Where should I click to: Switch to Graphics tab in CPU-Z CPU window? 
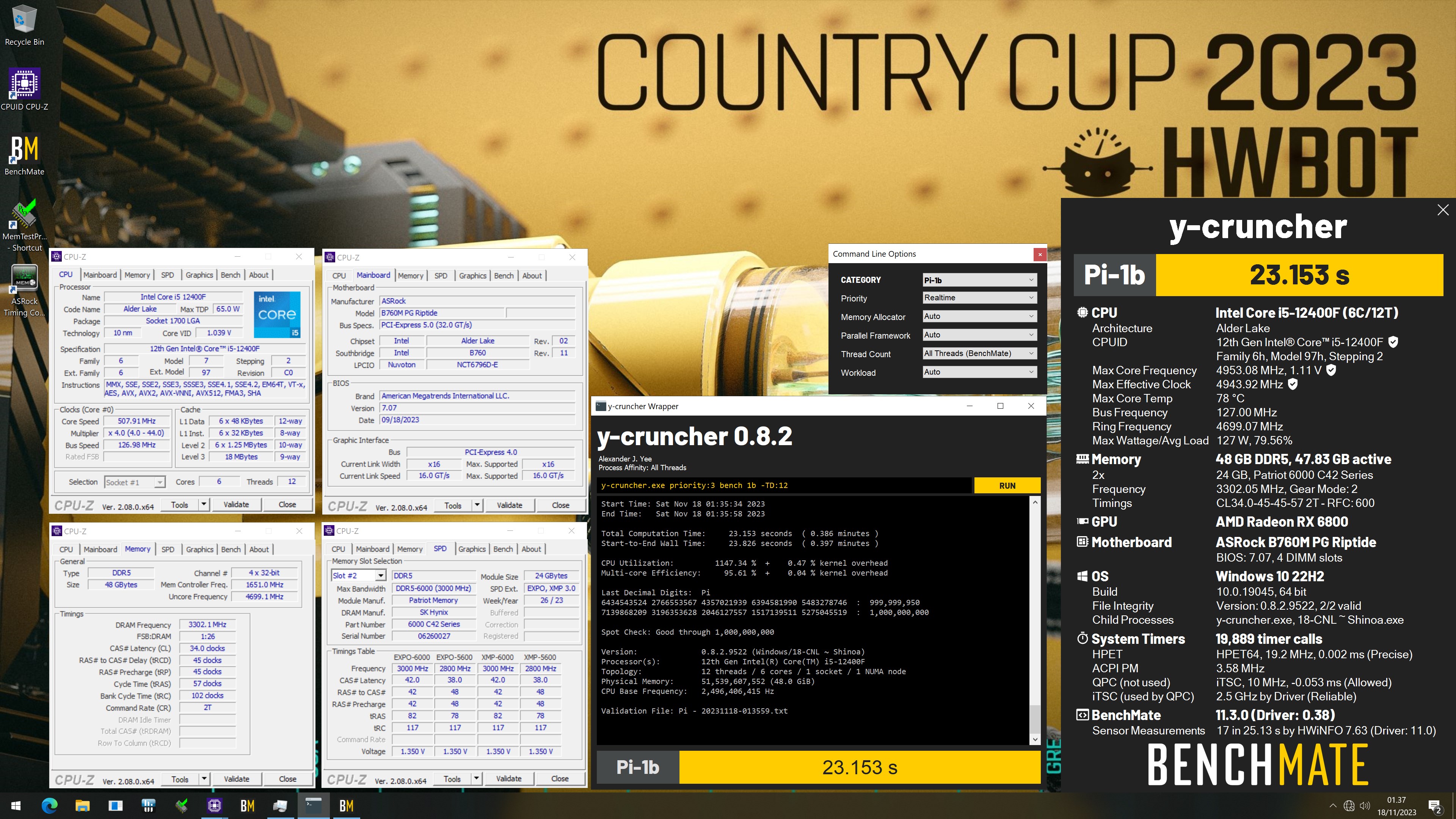point(199,275)
